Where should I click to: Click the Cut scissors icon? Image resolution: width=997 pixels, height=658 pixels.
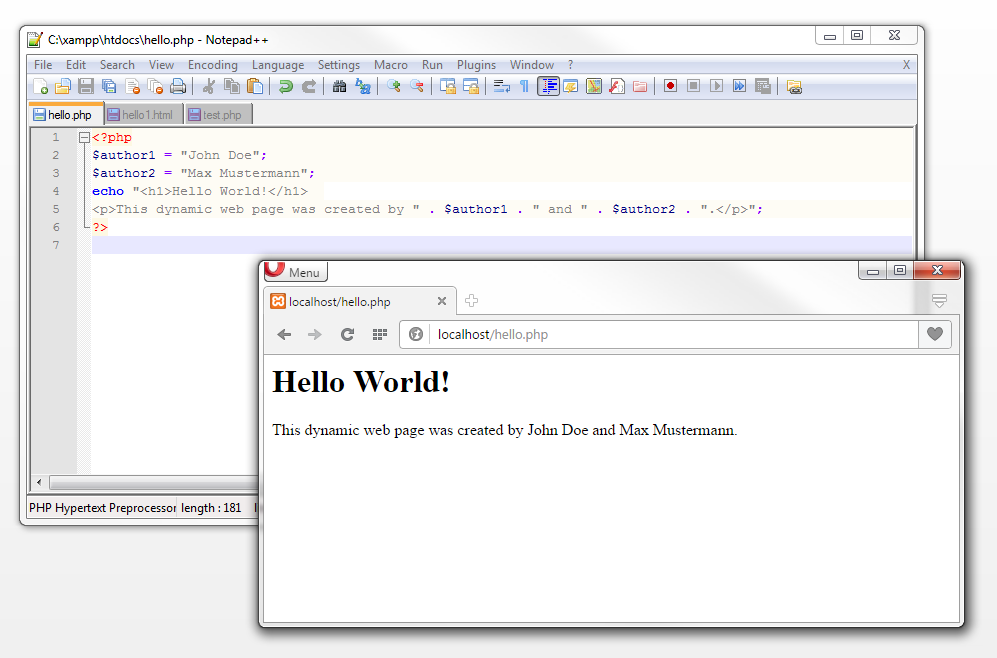(208, 86)
